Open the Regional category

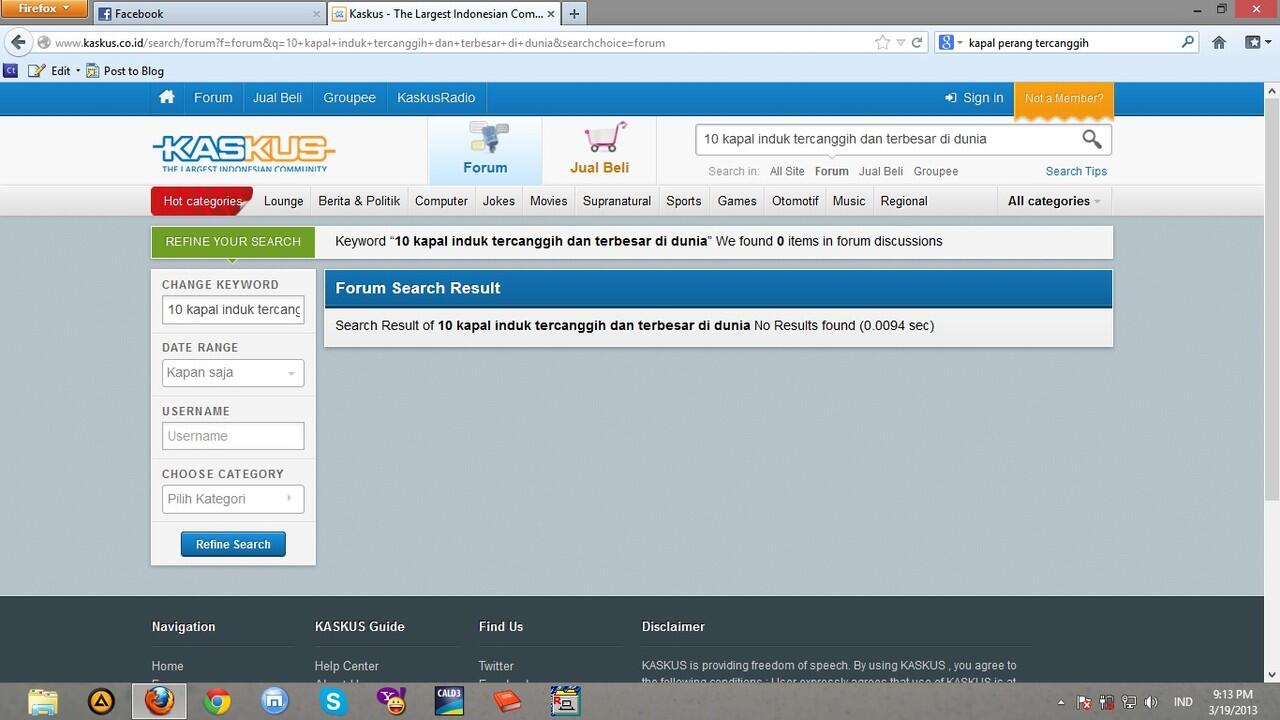(x=904, y=201)
